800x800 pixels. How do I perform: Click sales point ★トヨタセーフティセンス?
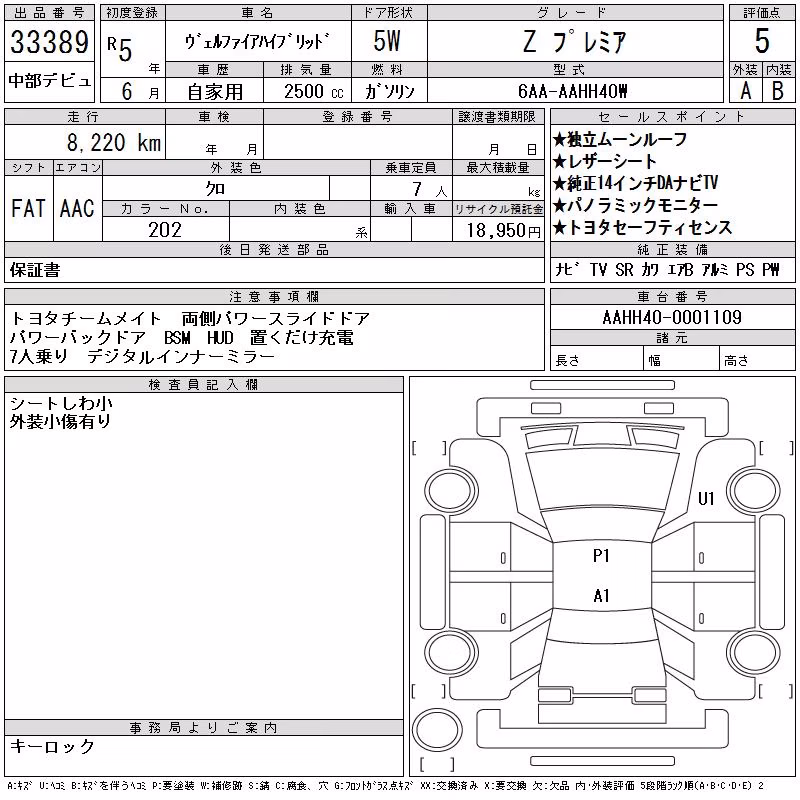point(642,227)
